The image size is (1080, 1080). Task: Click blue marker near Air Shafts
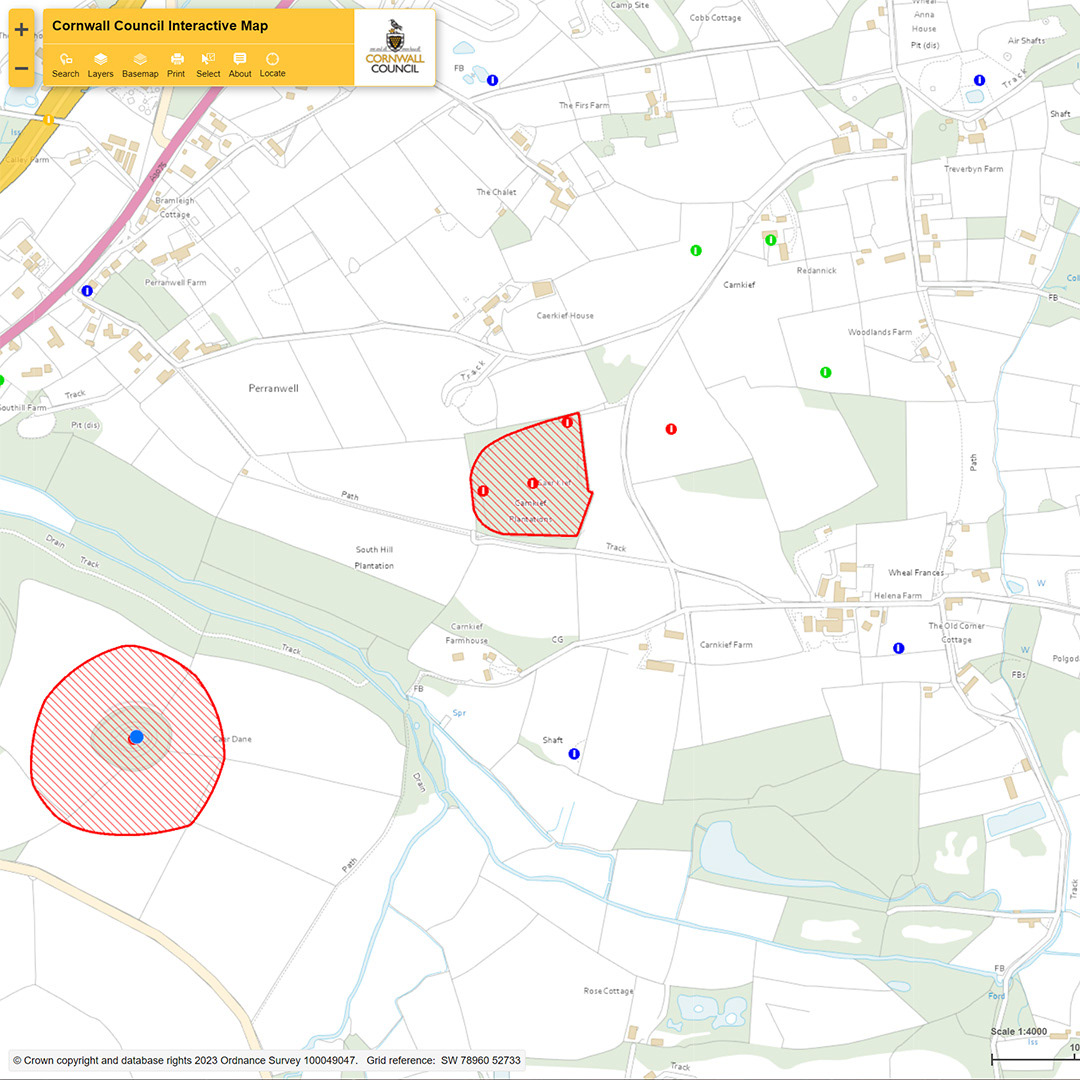pyautogui.click(x=979, y=81)
